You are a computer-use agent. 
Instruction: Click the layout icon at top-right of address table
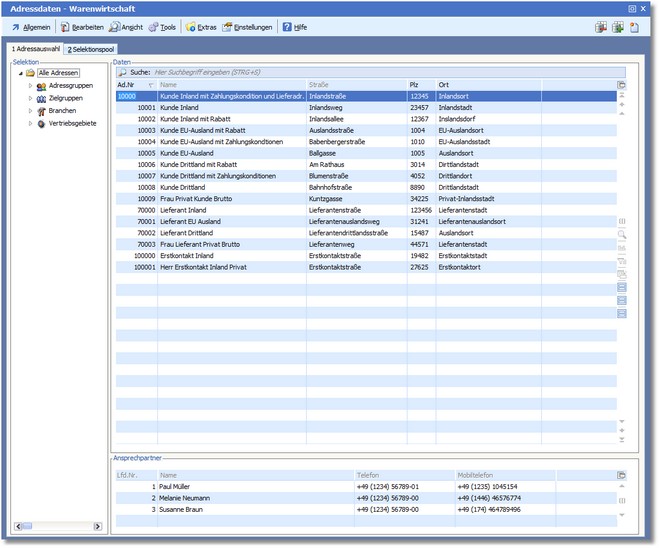[x=622, y=85]
